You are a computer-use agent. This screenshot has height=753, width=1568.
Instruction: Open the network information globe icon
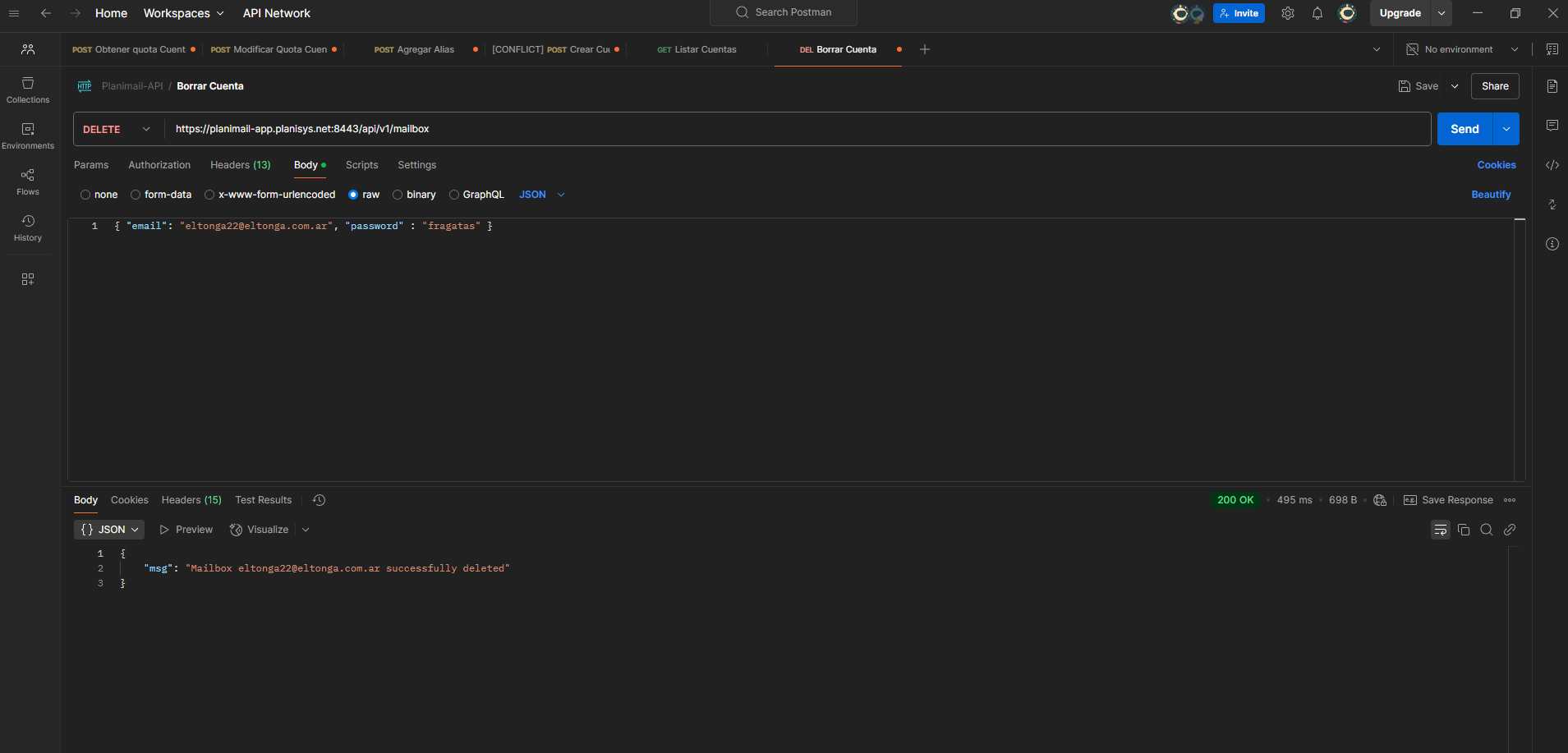tap(1380, 500)
